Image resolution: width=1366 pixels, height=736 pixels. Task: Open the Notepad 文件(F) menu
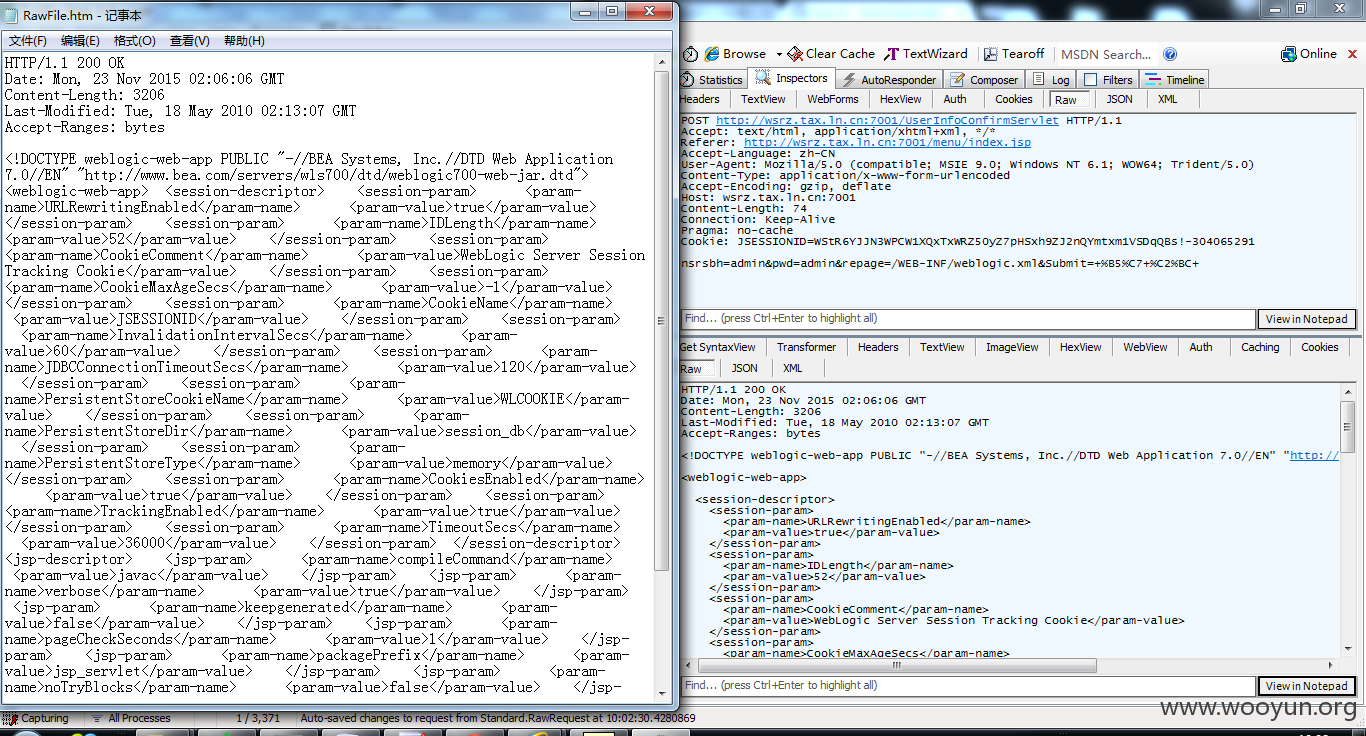tap(28, 41)
